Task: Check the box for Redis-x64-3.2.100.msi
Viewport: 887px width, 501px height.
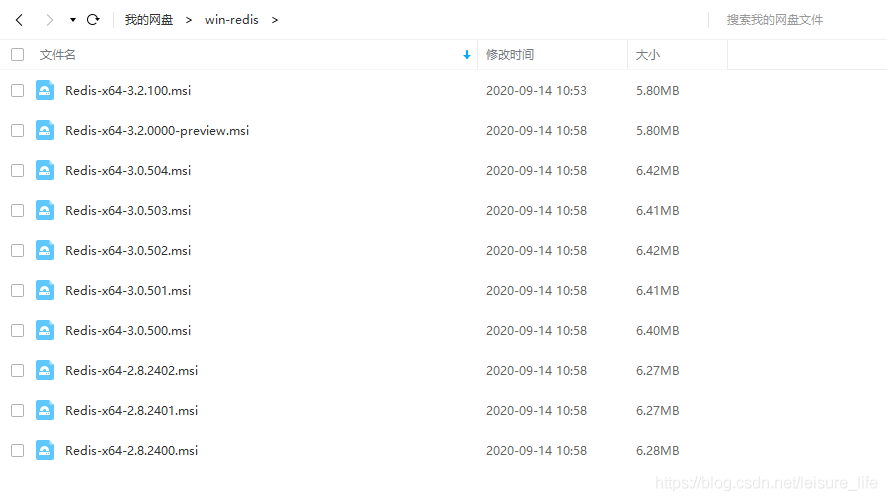Action: tap(18, 90)
